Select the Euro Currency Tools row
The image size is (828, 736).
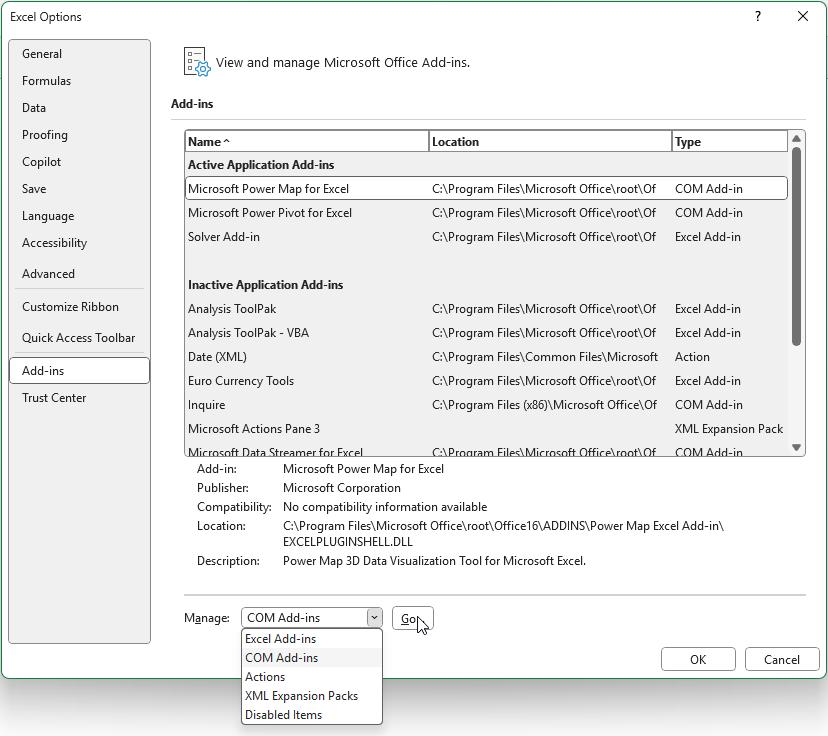tap(486, 381)
